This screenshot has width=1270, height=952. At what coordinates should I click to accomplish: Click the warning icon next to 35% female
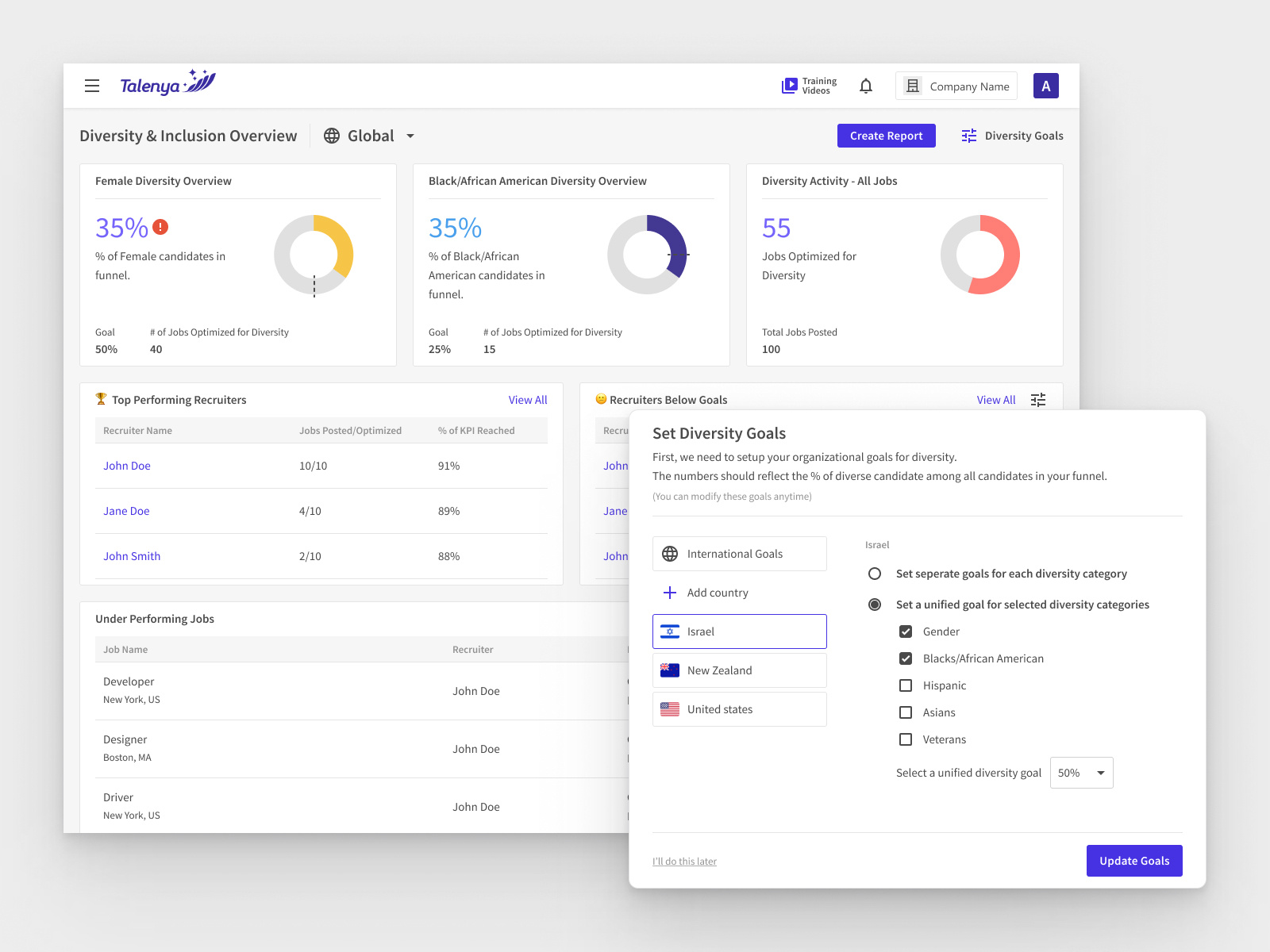(160, 226)
